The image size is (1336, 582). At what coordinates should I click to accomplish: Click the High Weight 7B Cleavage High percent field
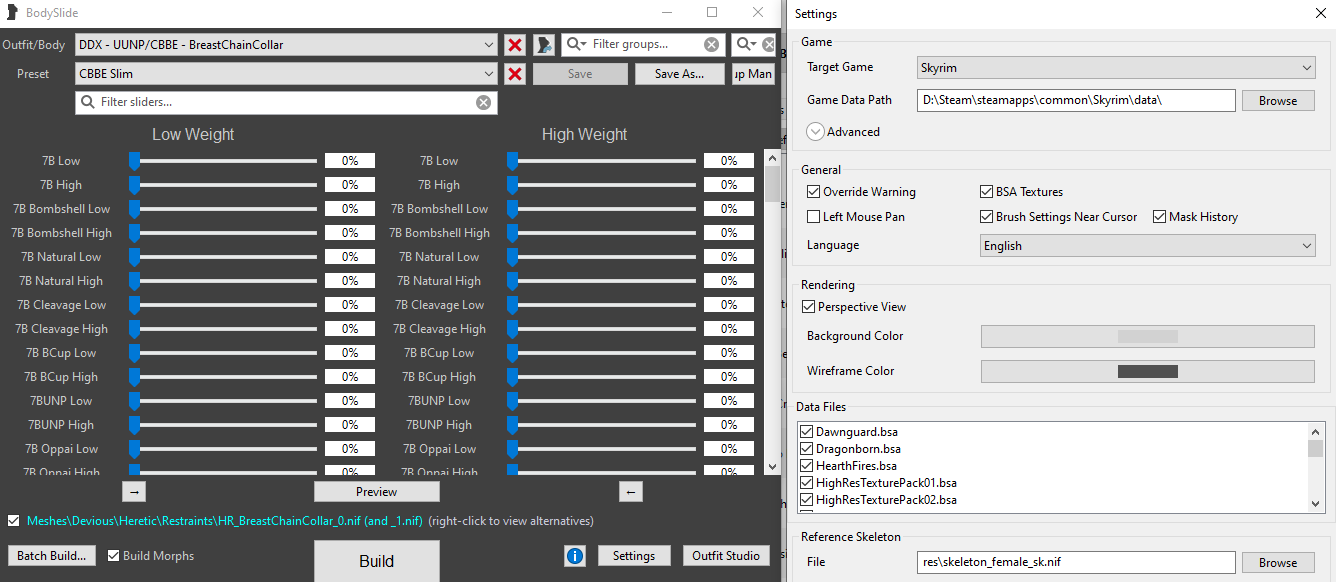(729, 329)
